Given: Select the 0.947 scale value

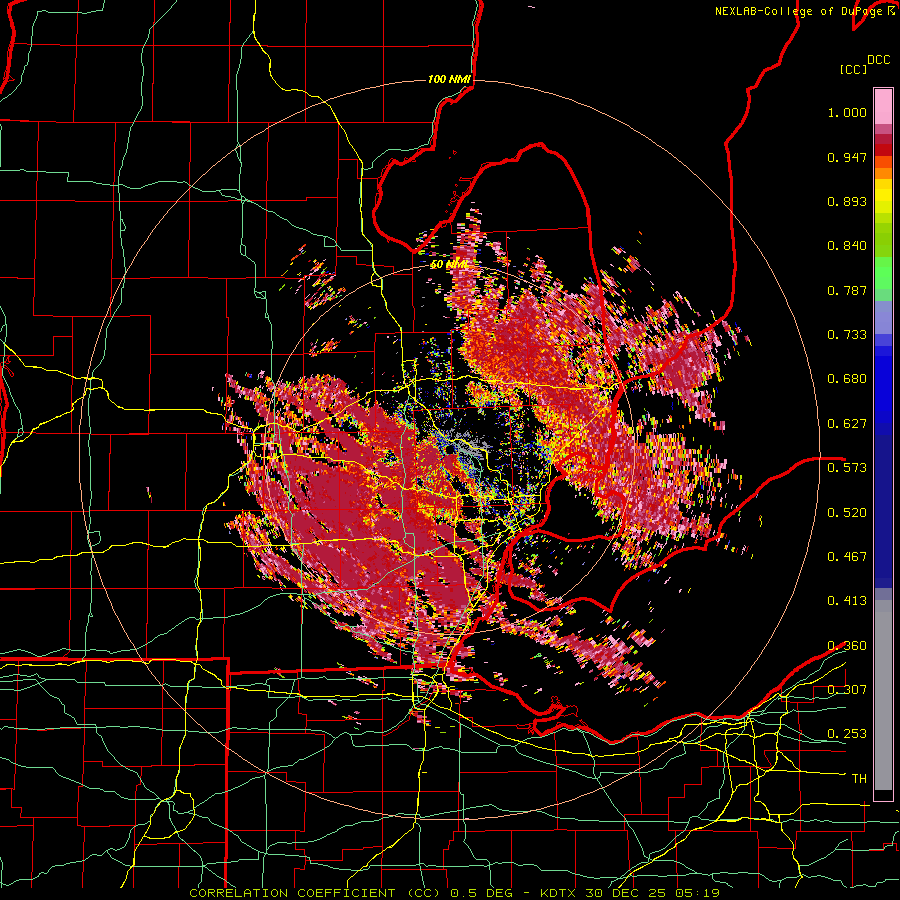Looking at the screenshot, I should pyautogui.click(x=847, y=157).
